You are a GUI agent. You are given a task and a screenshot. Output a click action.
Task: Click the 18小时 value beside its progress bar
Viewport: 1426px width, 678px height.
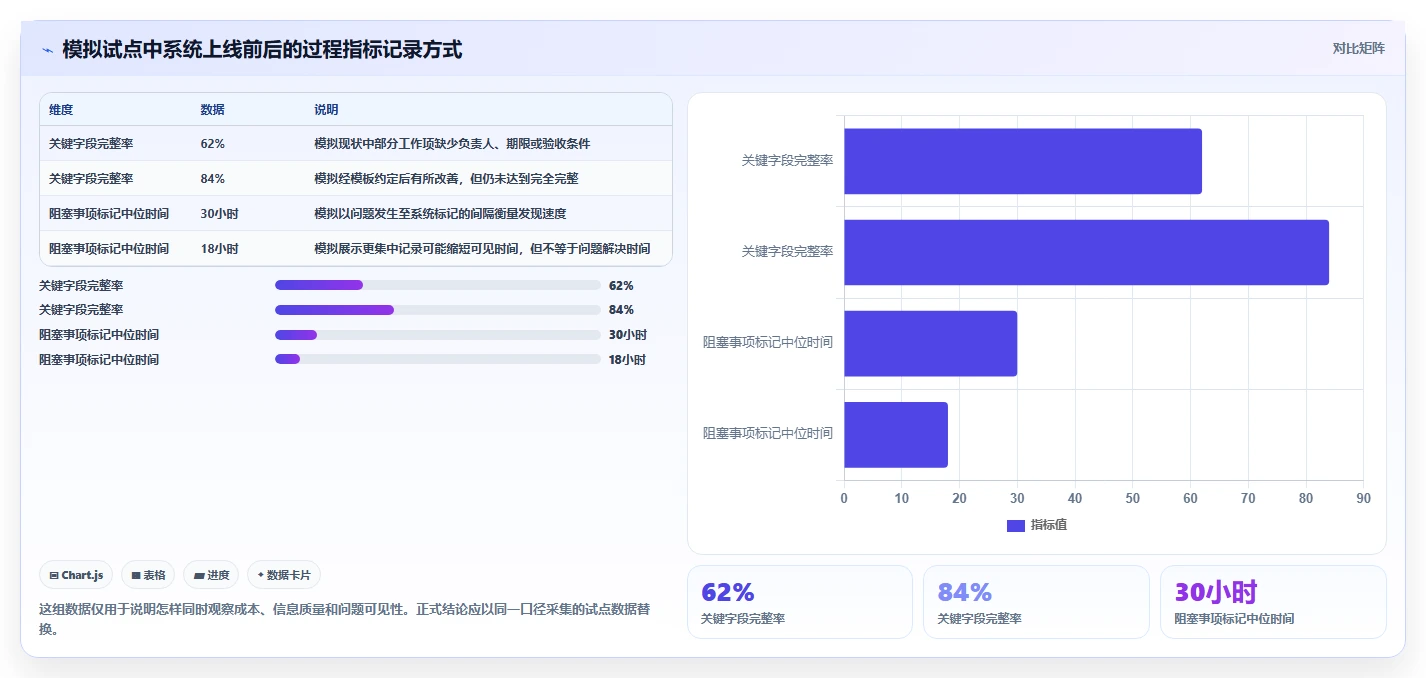[627, 359]
